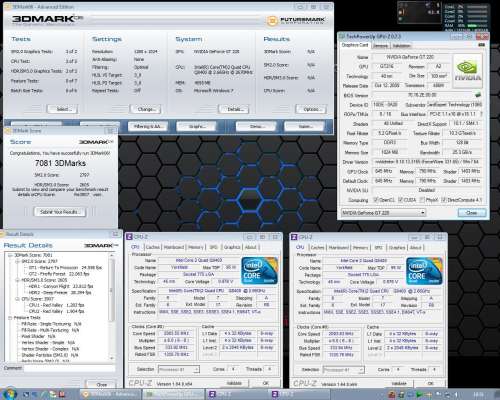Open the Processor selection dropdown in left CPU-Z
This screenshot has width=500, height=400.
179,369
